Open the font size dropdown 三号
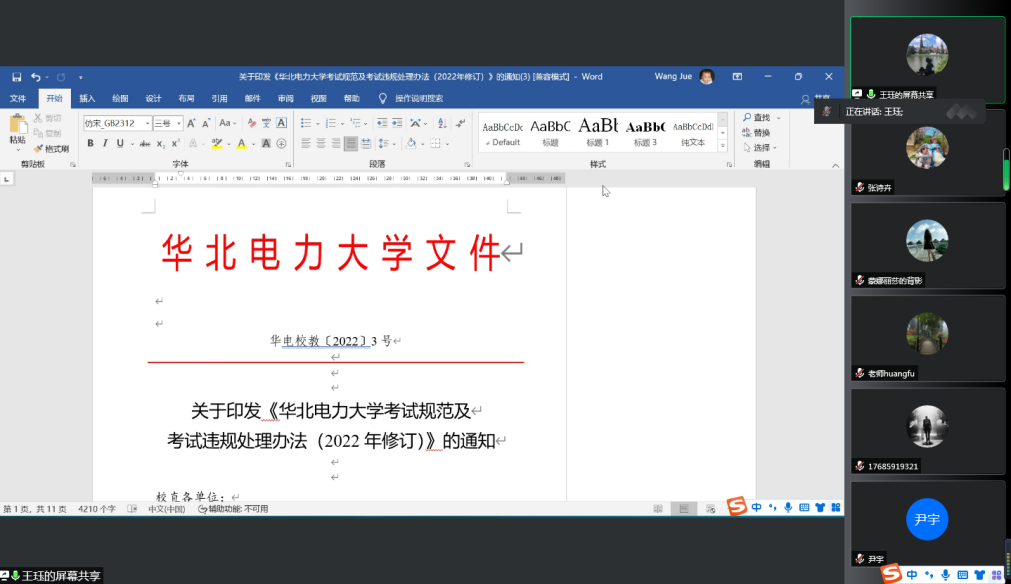This screenshot has width=1011, height=584. (167, 123)
